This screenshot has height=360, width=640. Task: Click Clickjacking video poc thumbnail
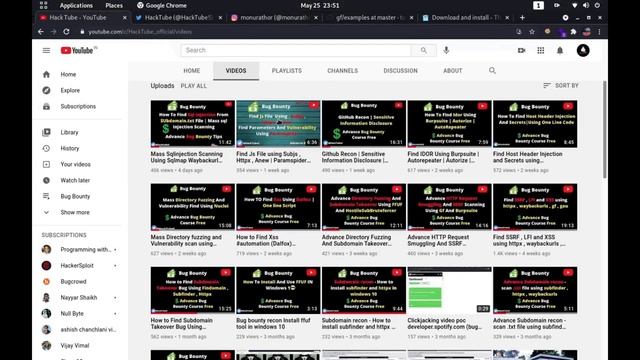[449, 290]
